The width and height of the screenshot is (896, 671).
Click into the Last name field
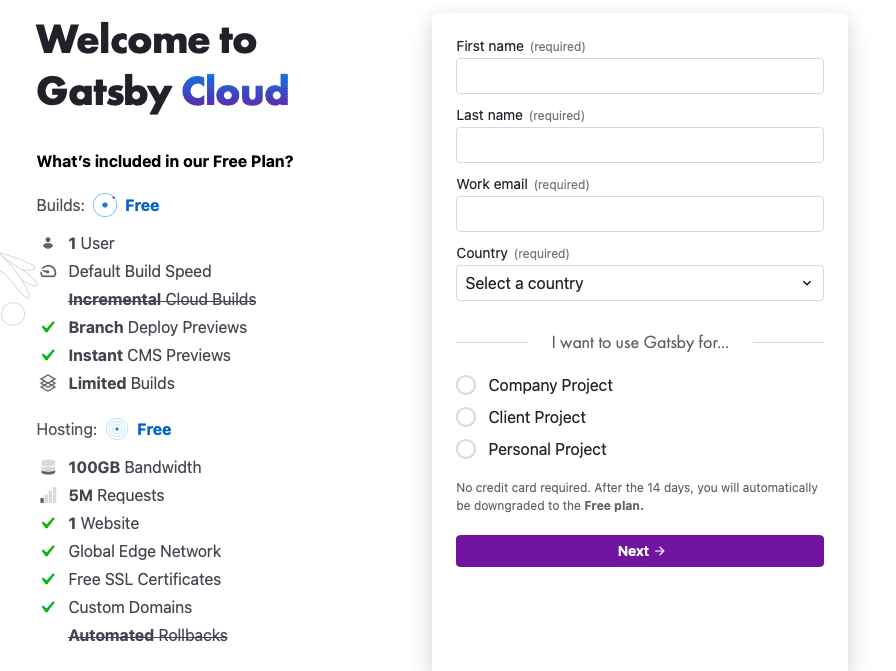(x=639, y=145)
